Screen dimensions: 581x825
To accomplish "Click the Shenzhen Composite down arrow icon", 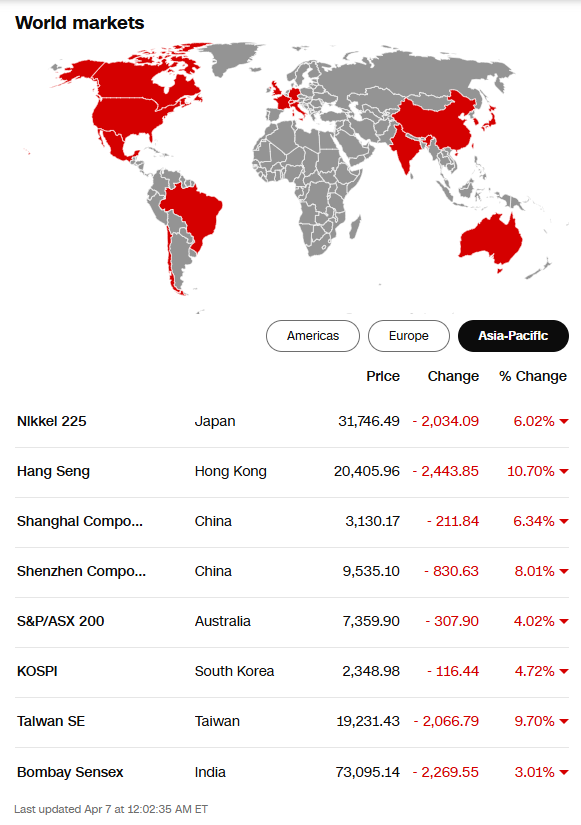I will pos(564,571).
